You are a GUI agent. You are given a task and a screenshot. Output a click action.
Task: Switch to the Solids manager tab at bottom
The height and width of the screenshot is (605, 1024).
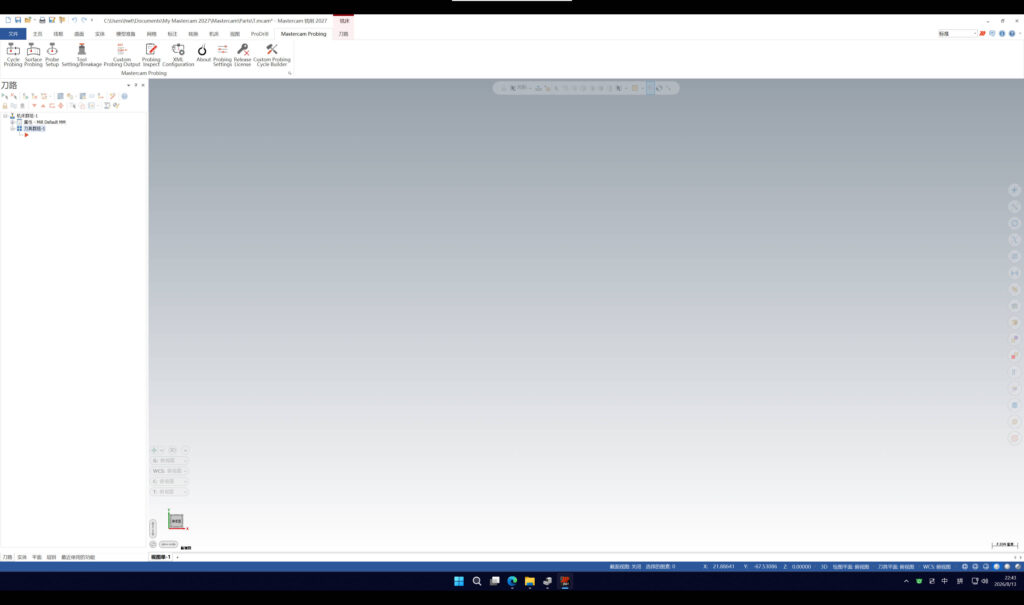pyautogui.click(x=22, y=557)
